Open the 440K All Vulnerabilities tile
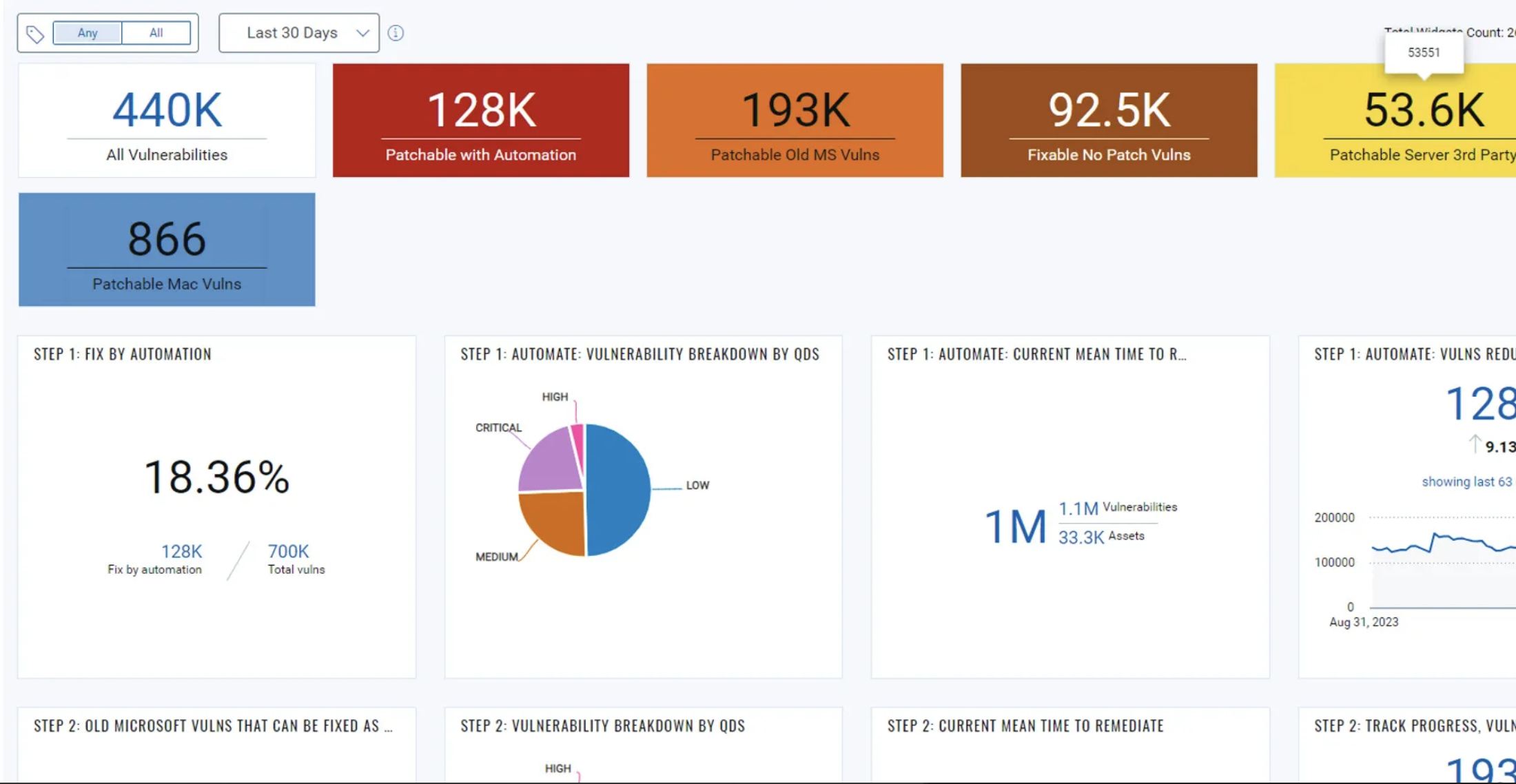1516x784 pixels. (167, 121)
